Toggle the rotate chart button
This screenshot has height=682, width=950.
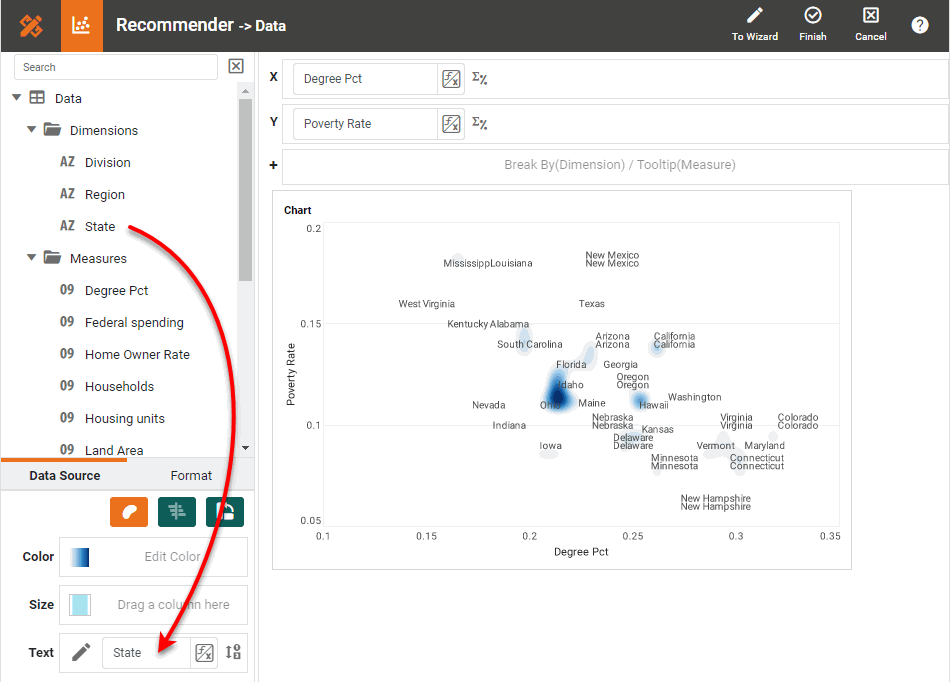(x=225, y=512)
